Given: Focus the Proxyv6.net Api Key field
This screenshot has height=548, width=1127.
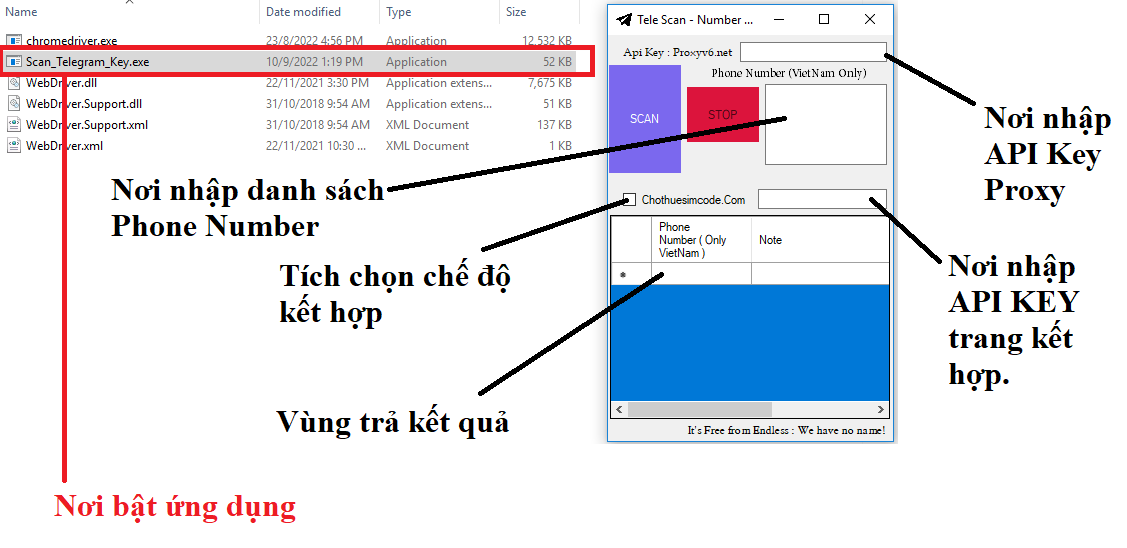Looking at the screenshot, I should pyautogui.click(x=814, y=52).
